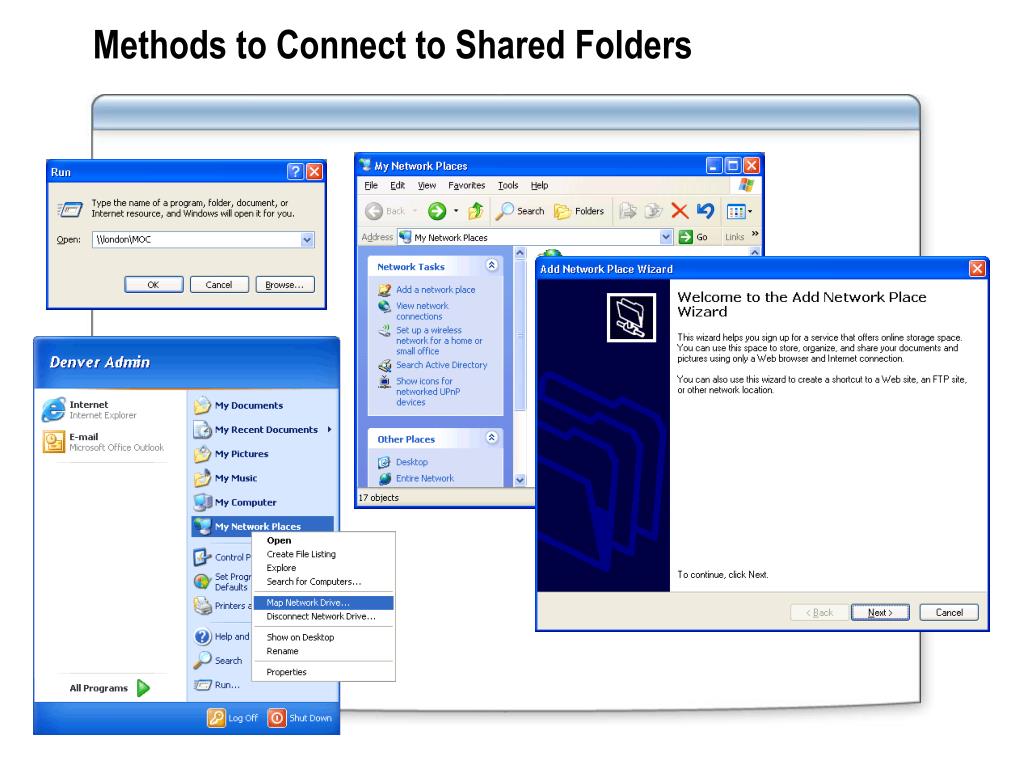
Task: Click Browse in the Run dialog
Action: click(284, 285)
